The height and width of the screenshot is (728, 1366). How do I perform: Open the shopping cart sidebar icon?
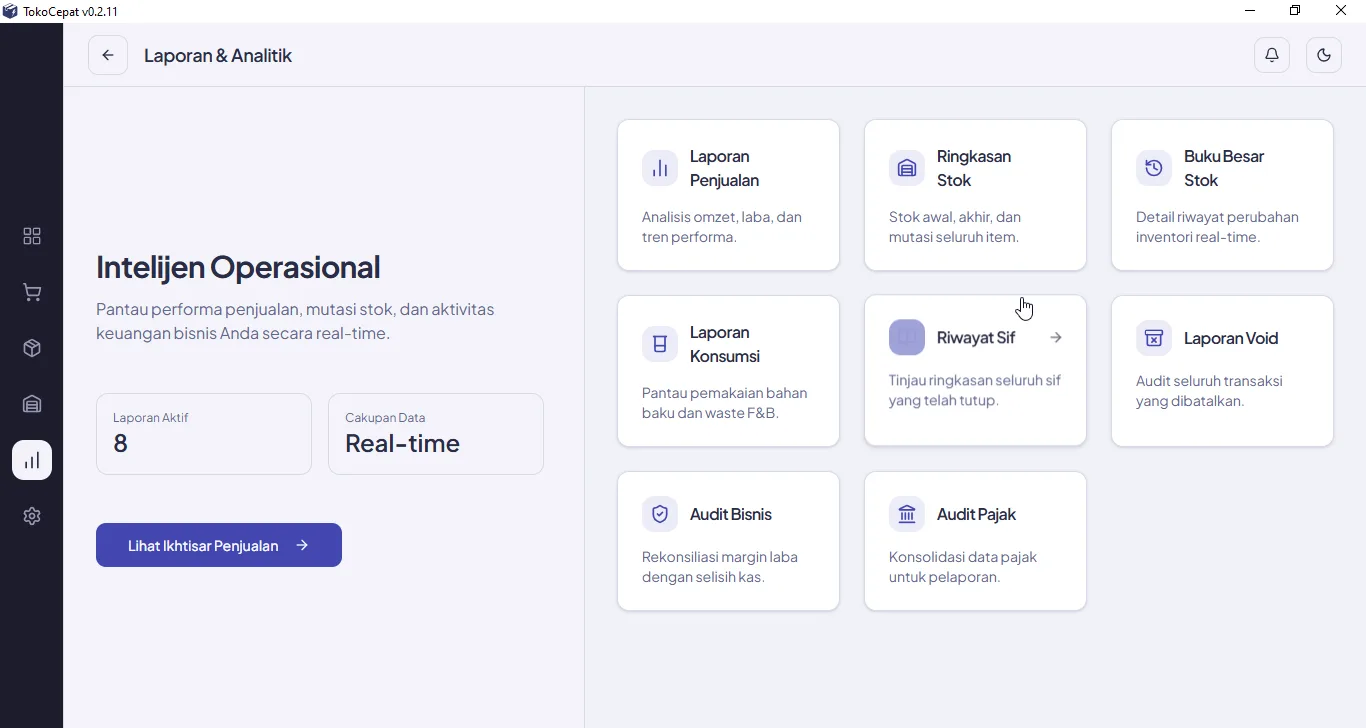32,292
